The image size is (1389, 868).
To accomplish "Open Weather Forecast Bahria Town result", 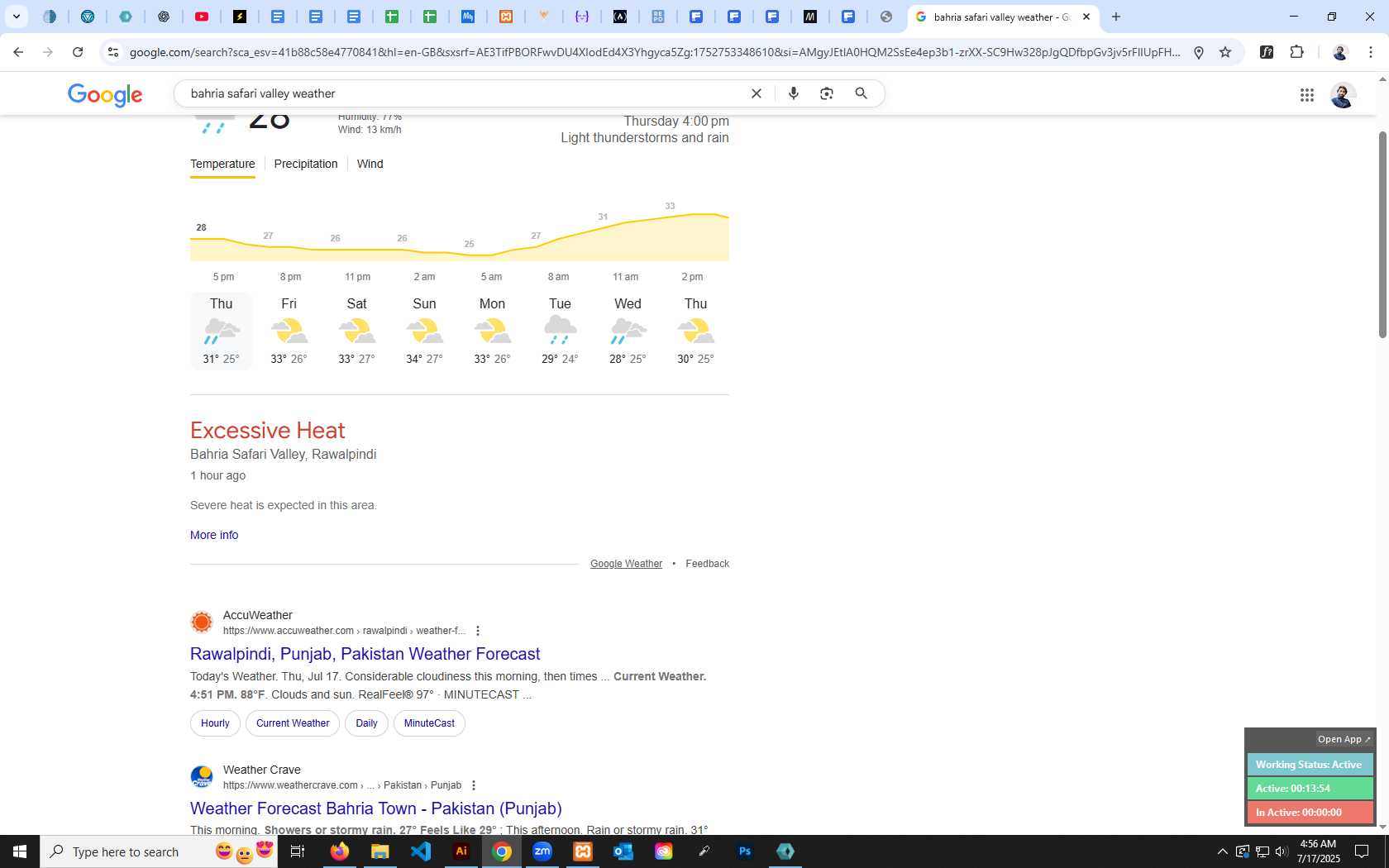I will pos(376,808).
